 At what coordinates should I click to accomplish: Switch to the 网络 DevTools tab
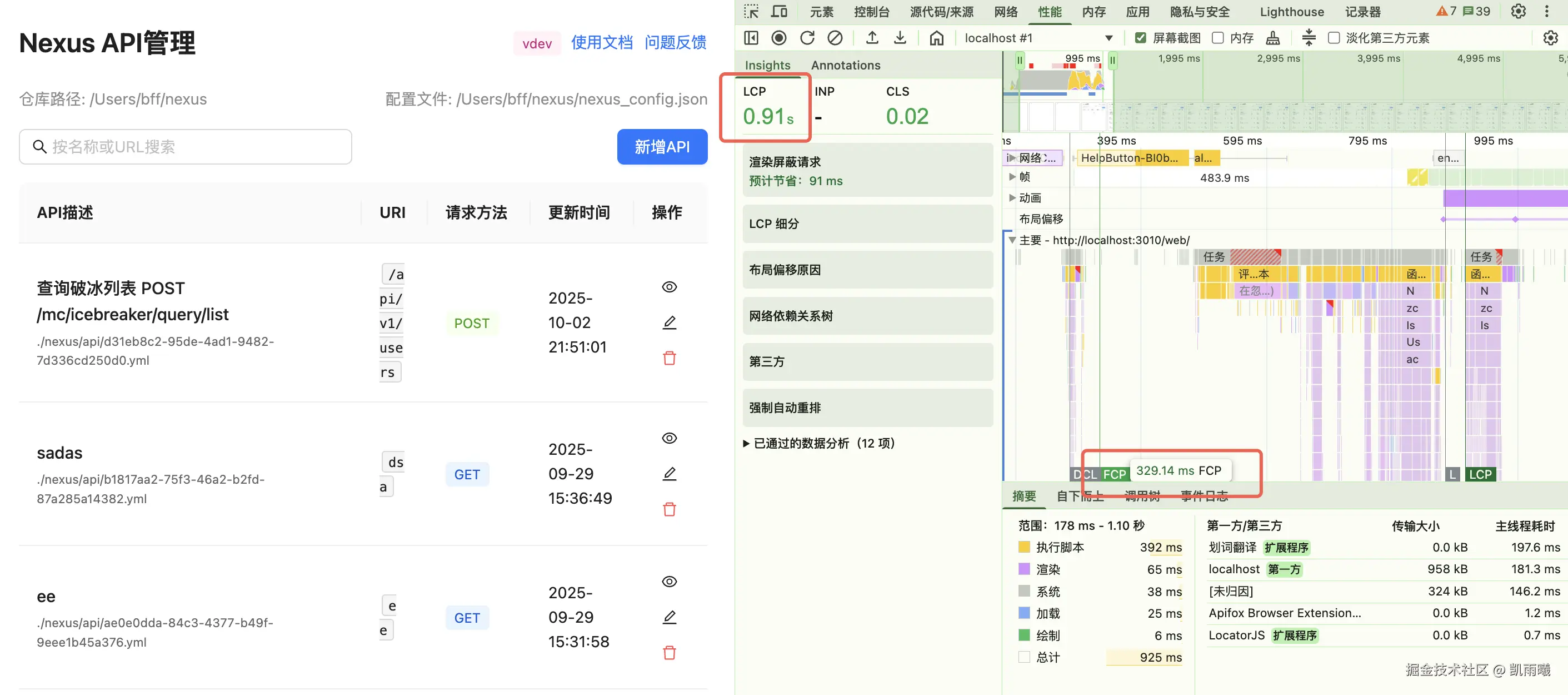click(1006, 12)
